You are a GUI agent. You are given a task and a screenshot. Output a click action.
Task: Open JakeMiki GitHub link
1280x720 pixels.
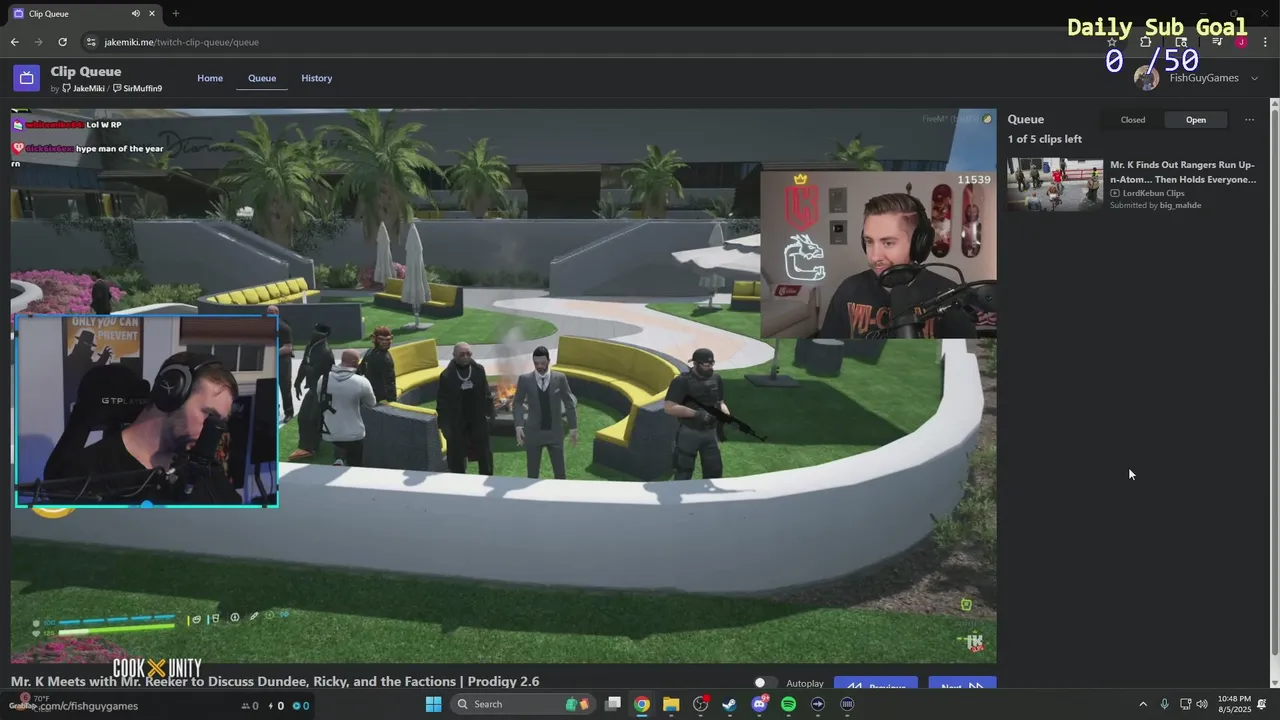(x=83, y=89)
